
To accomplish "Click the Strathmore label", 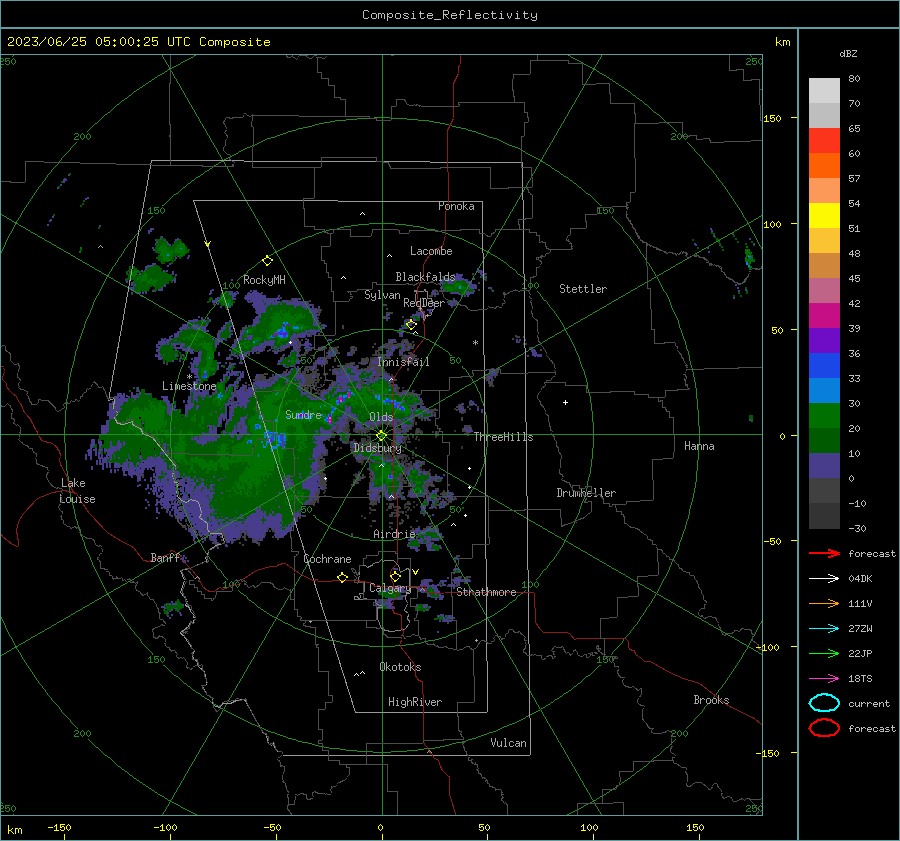I will tap(486, 592).
